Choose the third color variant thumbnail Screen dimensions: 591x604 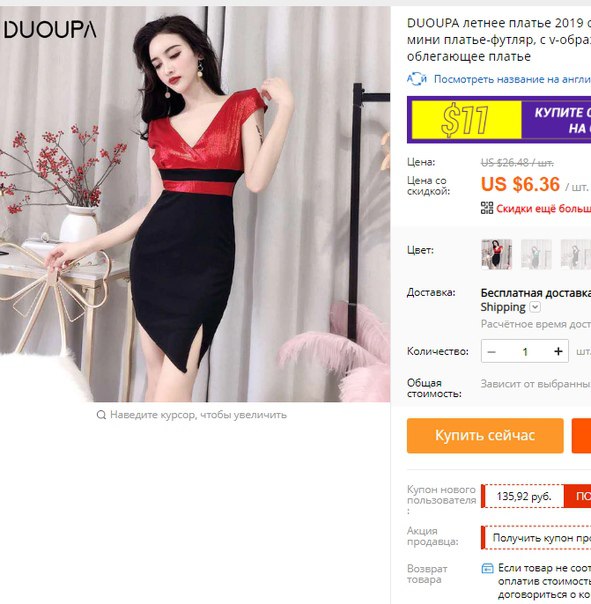point(576,254)
